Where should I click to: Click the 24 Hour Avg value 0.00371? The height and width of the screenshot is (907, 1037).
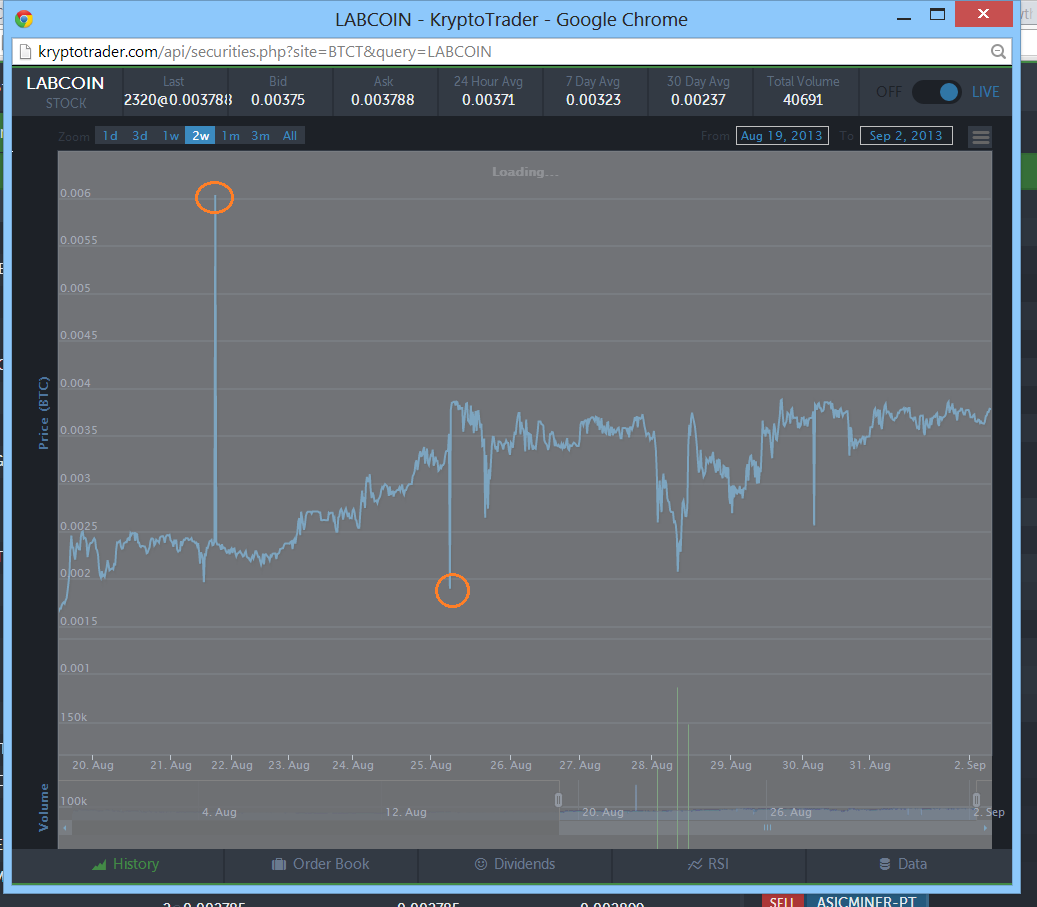point(488,100)
